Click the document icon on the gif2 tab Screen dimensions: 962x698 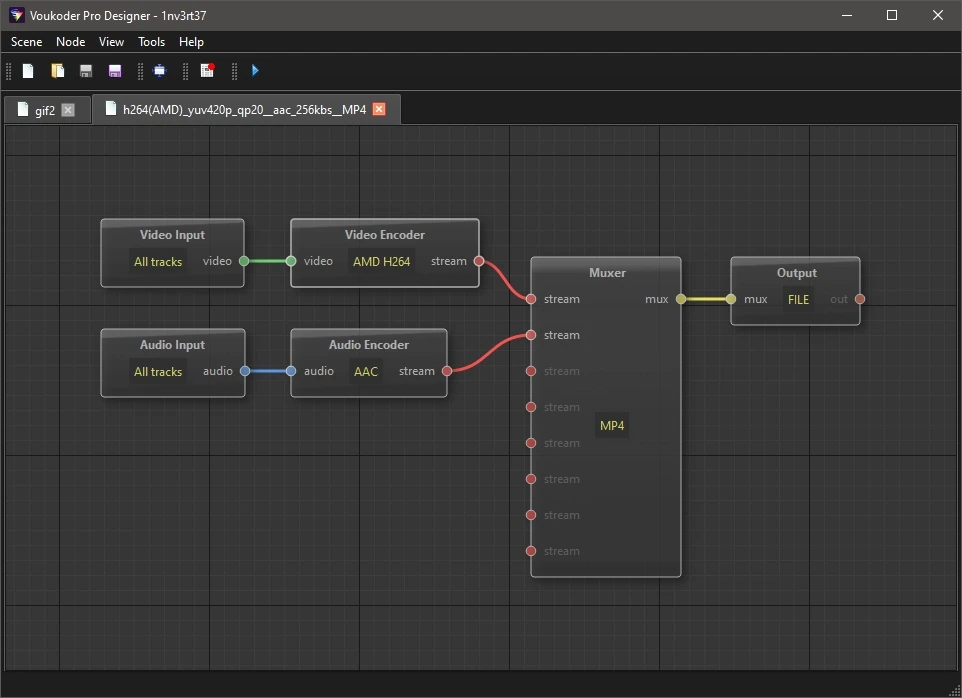click(23, 109)
